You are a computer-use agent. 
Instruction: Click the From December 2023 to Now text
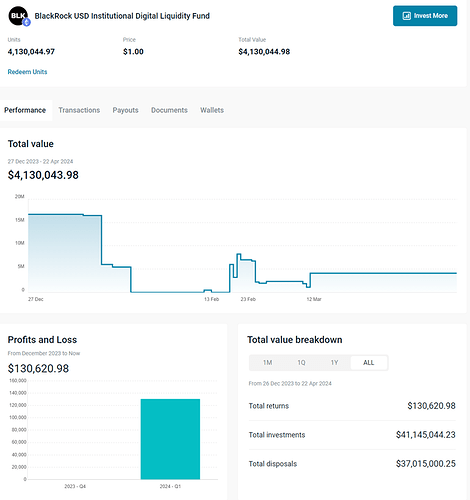click(x=44, y=353)
